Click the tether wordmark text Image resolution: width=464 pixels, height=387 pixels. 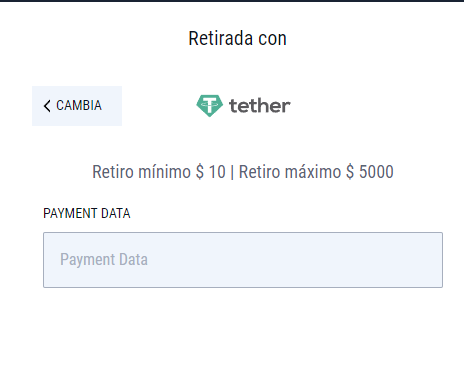[260, 106]
